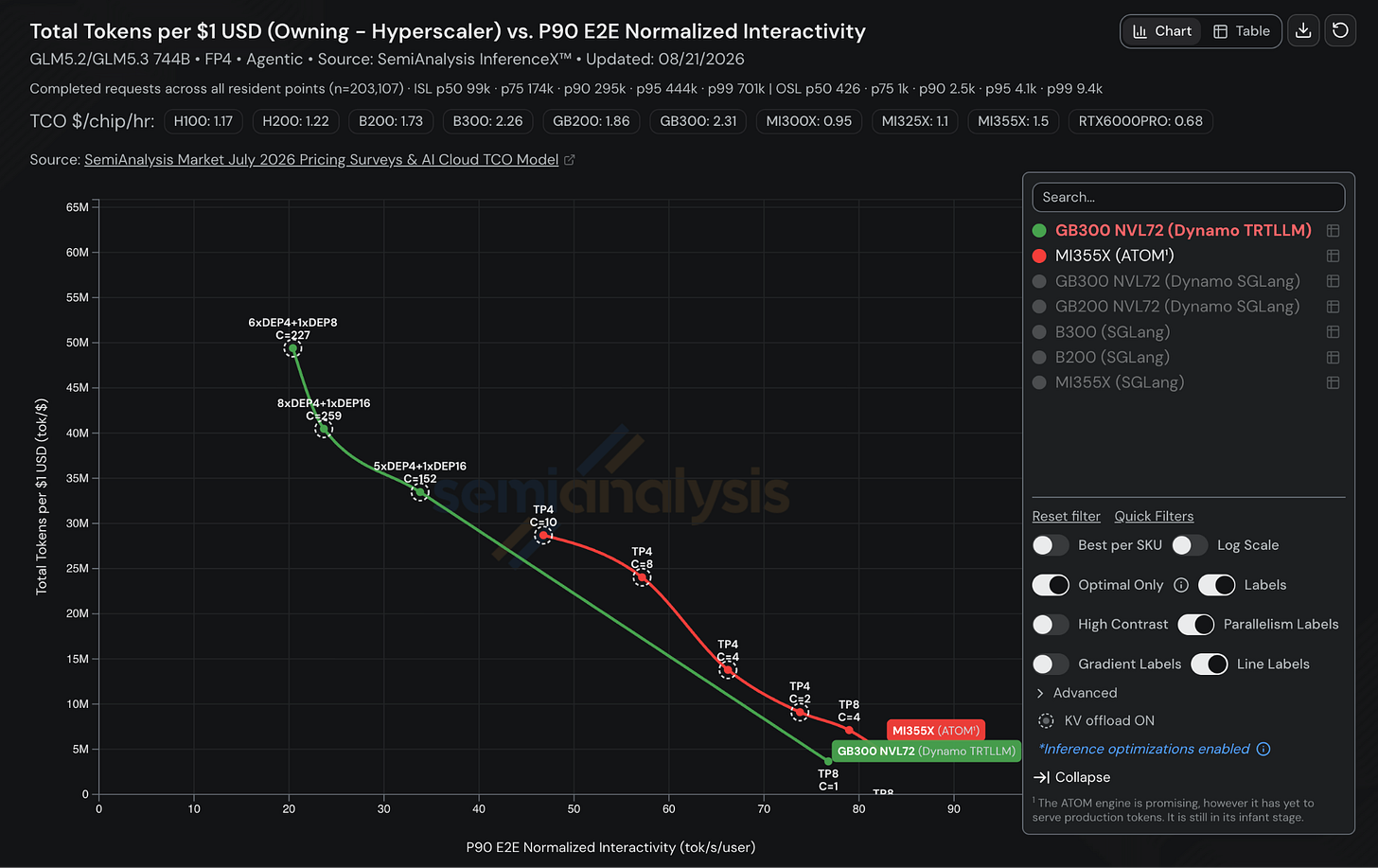Image resolution: width=1378 pixels, height=868 pixels.
Task: Click the green GB300 NVL72 line label
Action: tap(927, 752)
